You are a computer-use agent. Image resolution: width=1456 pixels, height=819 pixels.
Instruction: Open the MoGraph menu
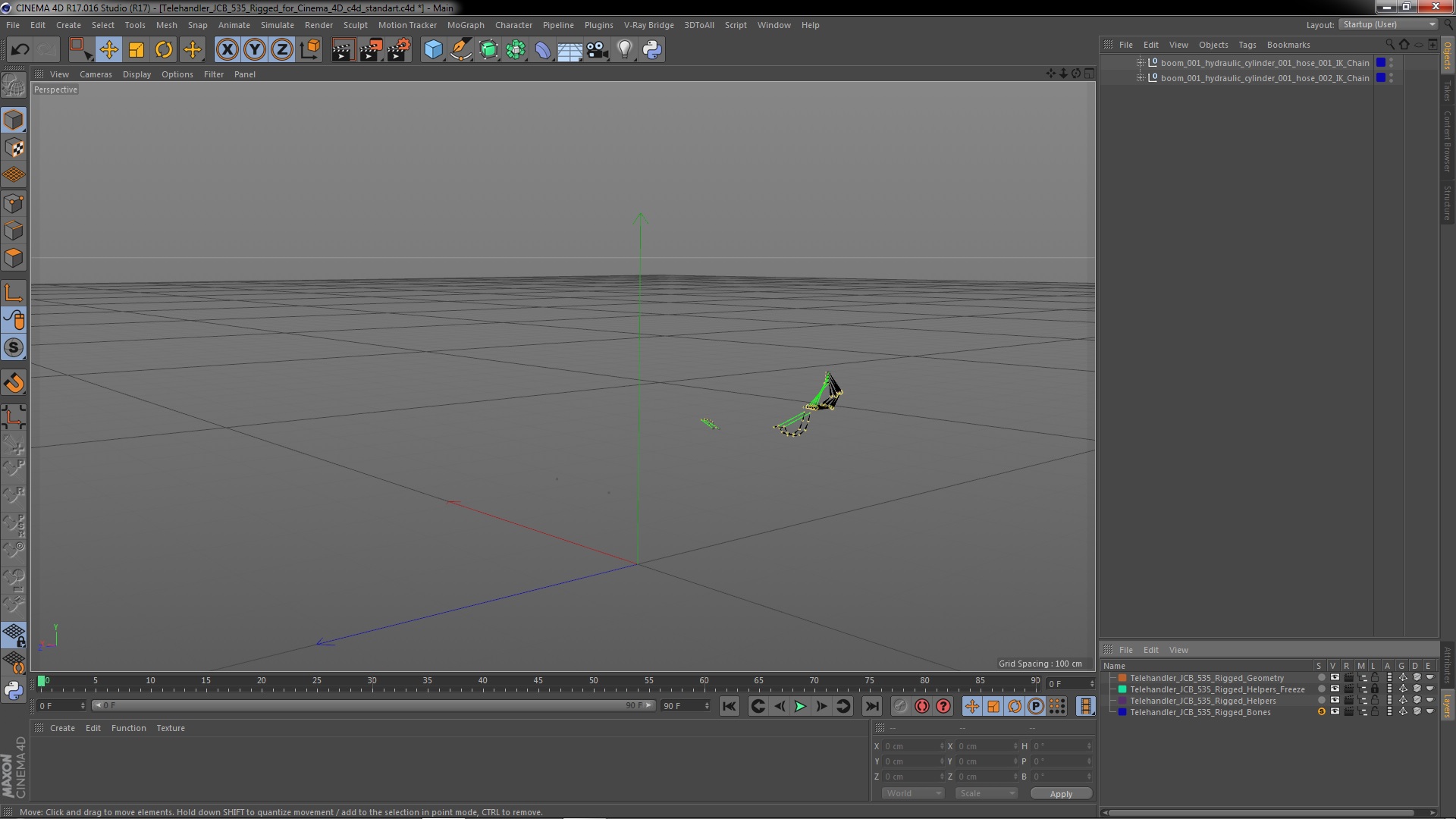pyautogui.click(x=466, y=25)
